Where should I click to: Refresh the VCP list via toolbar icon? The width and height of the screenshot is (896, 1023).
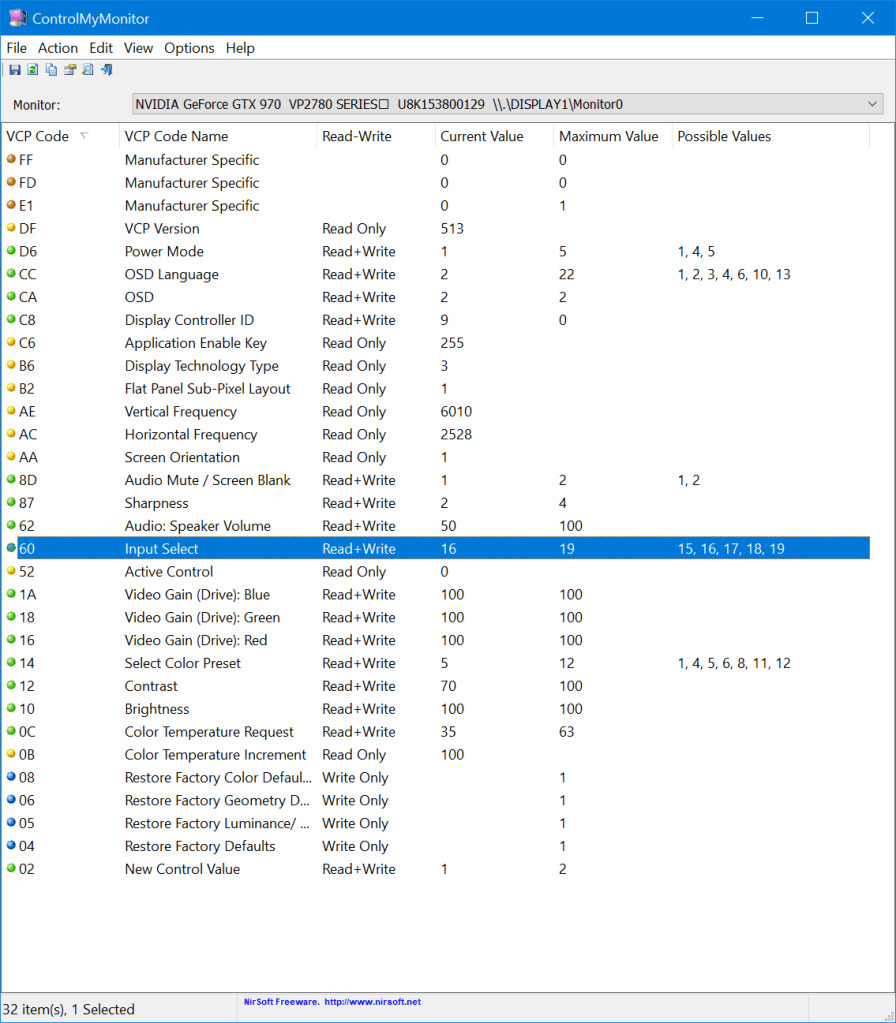click(32, 69)
